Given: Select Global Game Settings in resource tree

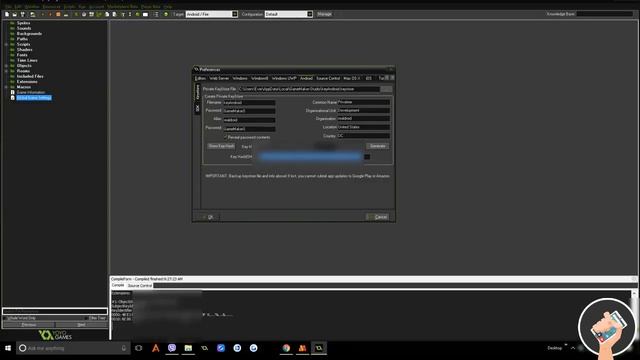Looking at the screenshot, I should [34, 98].
